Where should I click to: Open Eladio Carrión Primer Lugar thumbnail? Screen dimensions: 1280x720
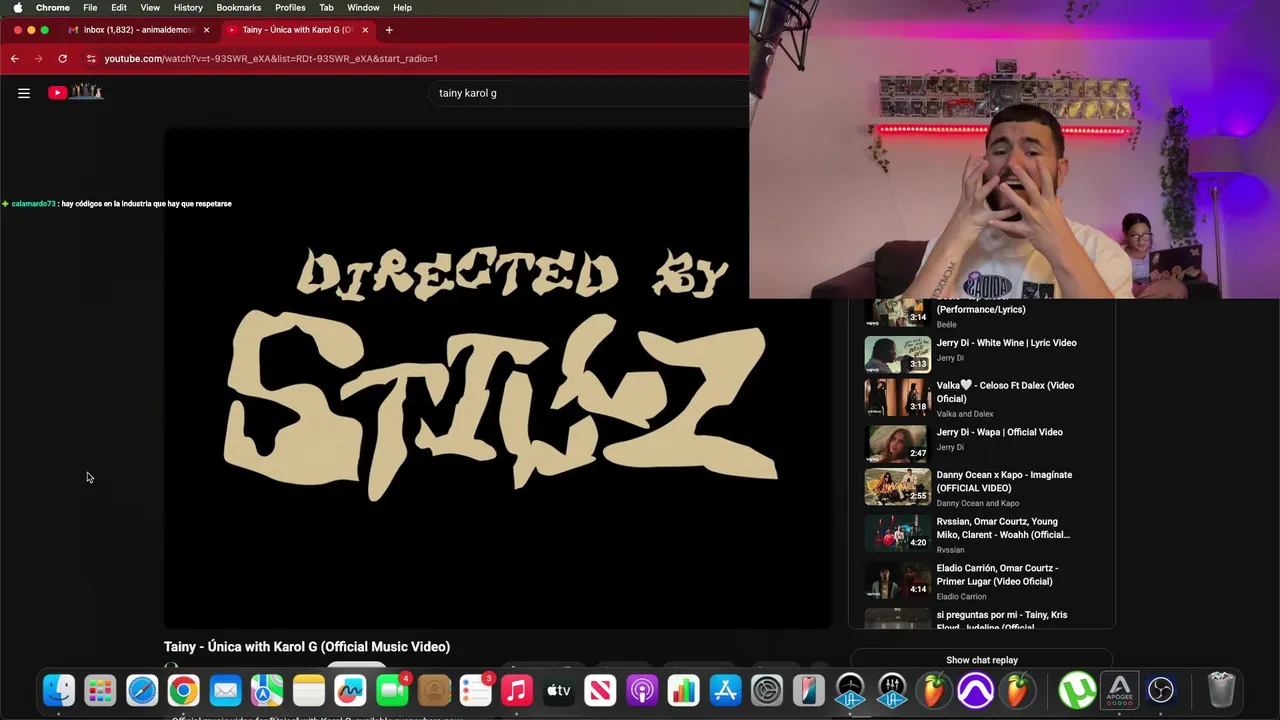click(x=897, y=579)
